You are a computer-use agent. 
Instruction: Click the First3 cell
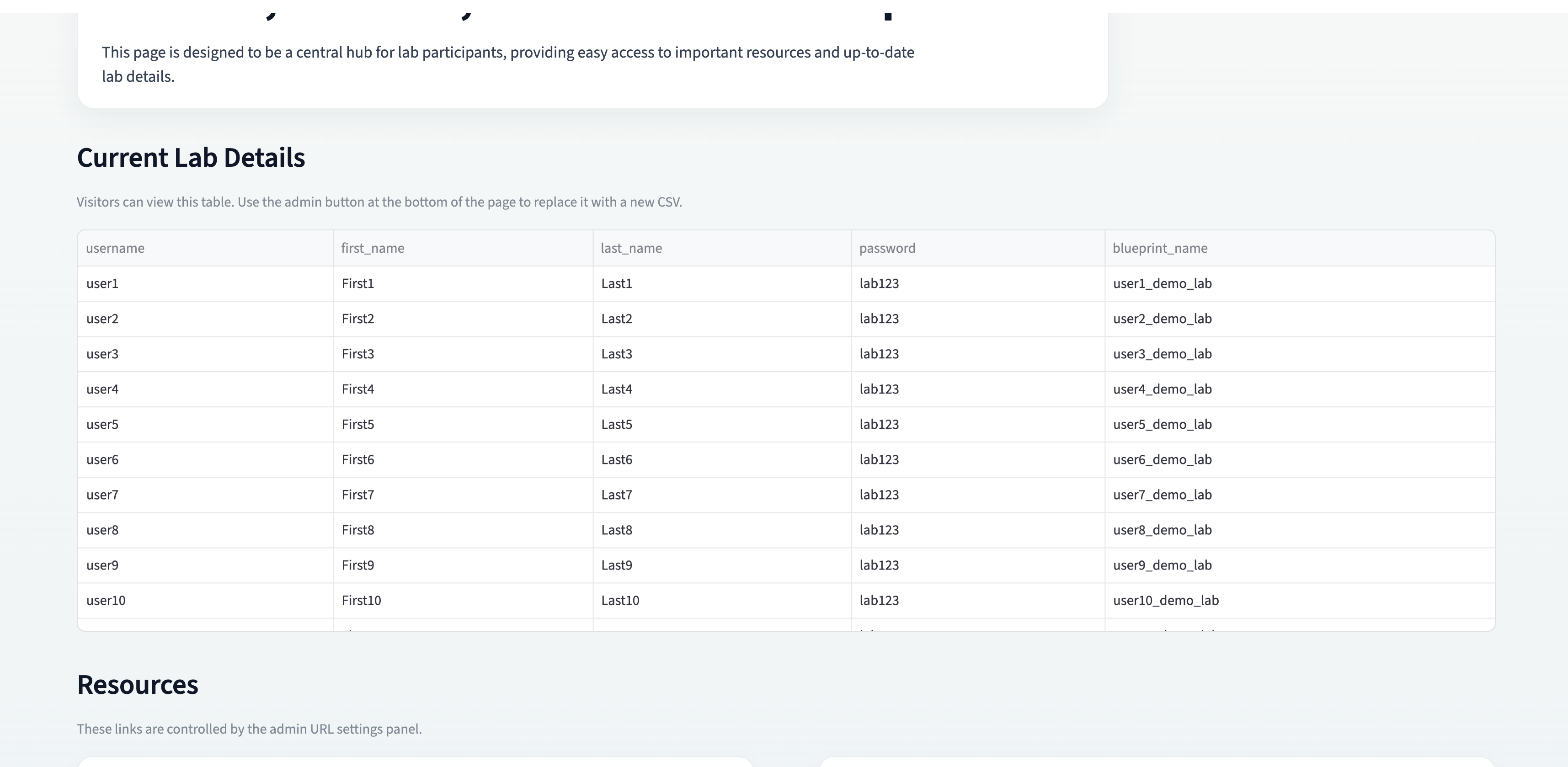coord(463,354)
